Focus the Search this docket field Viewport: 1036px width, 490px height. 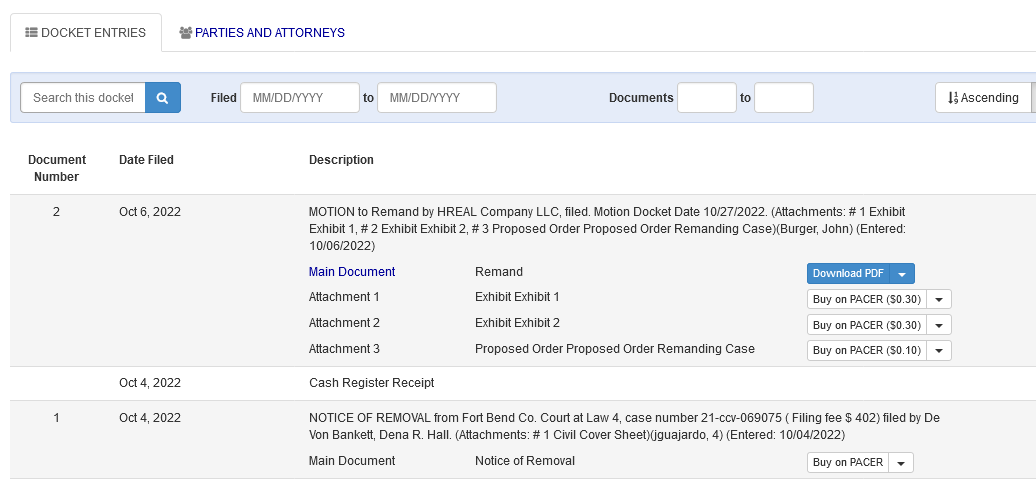coord(83,98)
